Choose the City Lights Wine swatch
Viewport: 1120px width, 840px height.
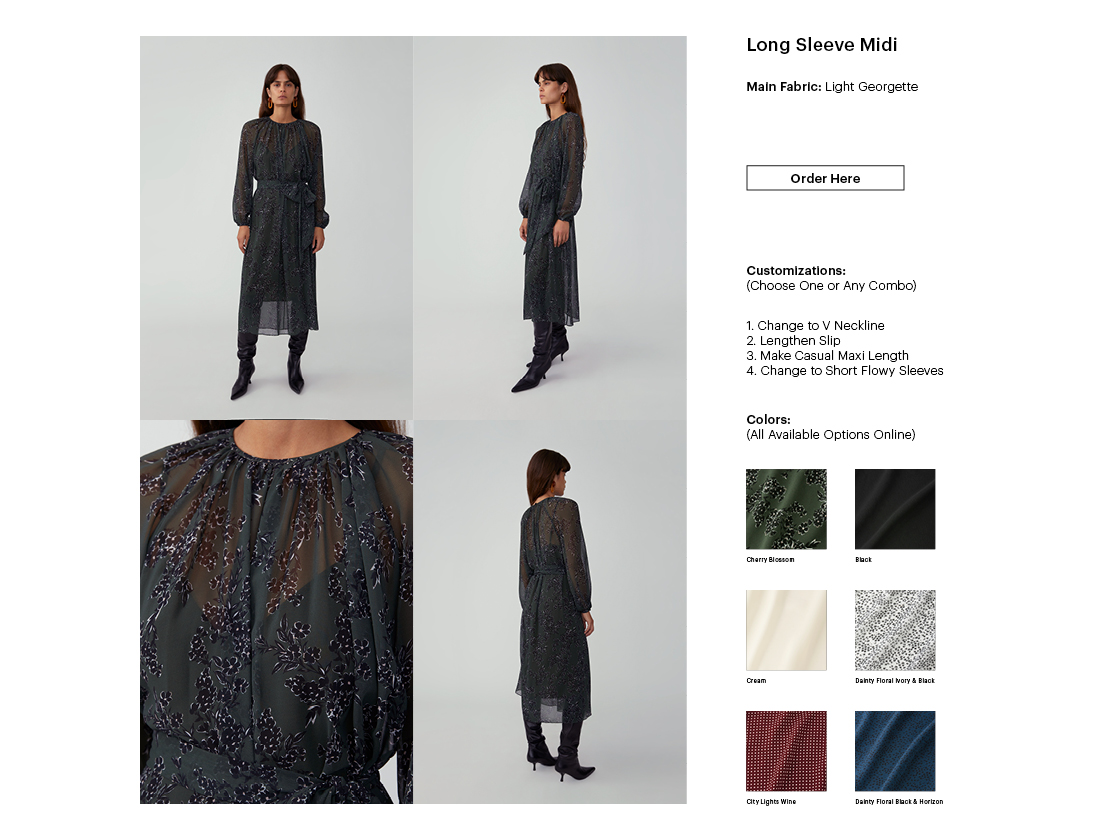(786, 751)
